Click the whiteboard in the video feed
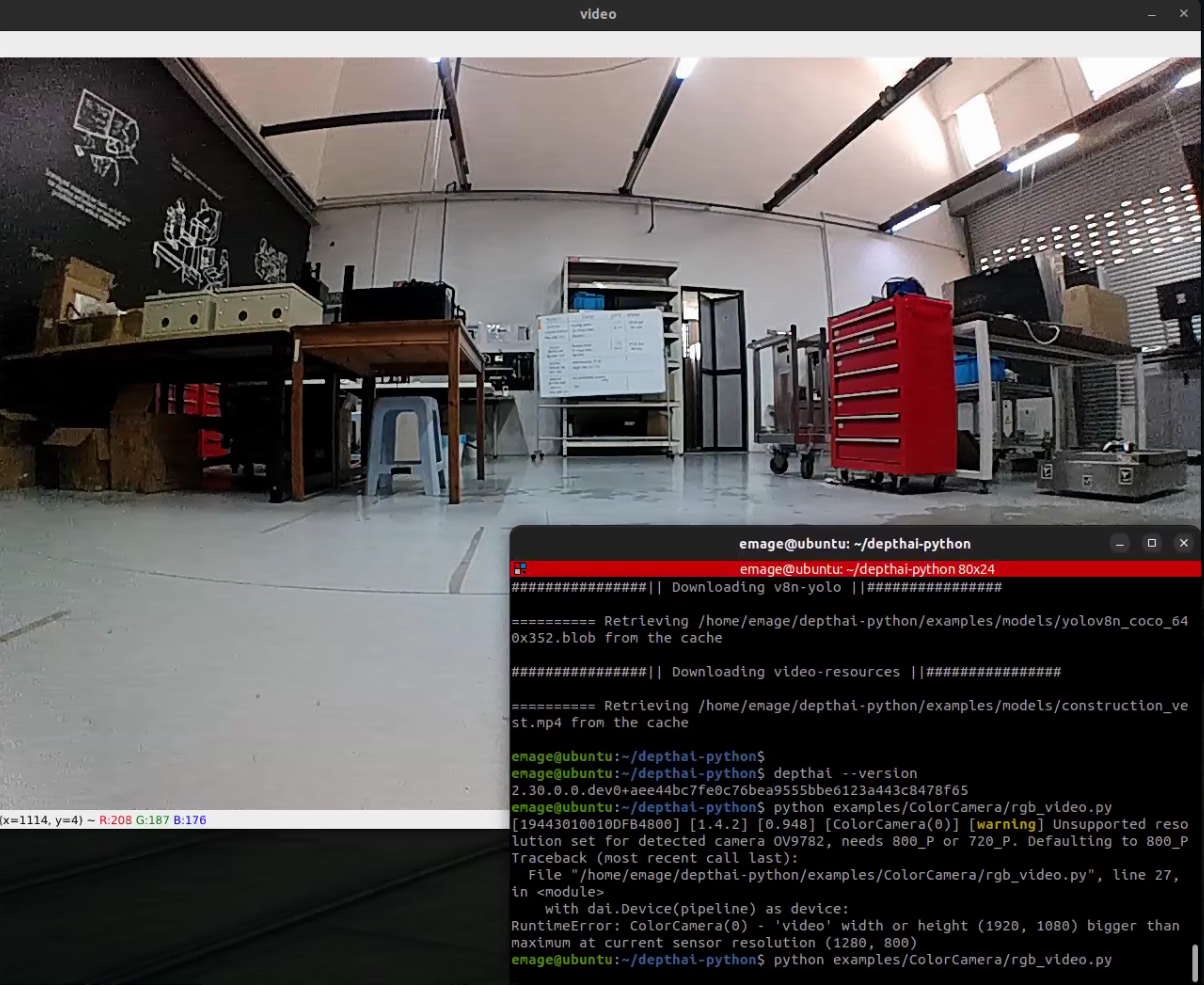The image size is (1204, 985). 600,353
